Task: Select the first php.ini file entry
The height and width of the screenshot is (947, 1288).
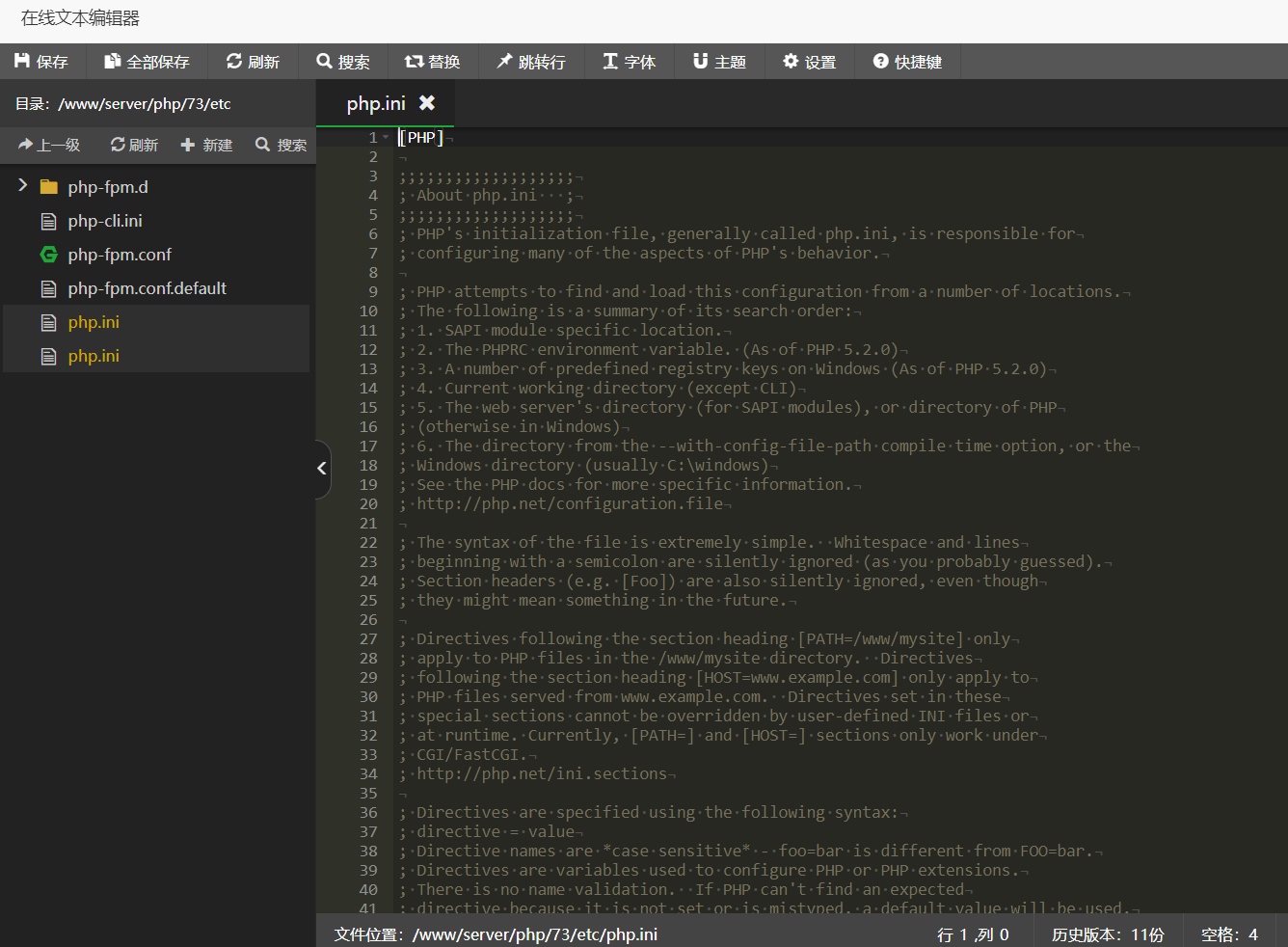Action: coord(156,322)
